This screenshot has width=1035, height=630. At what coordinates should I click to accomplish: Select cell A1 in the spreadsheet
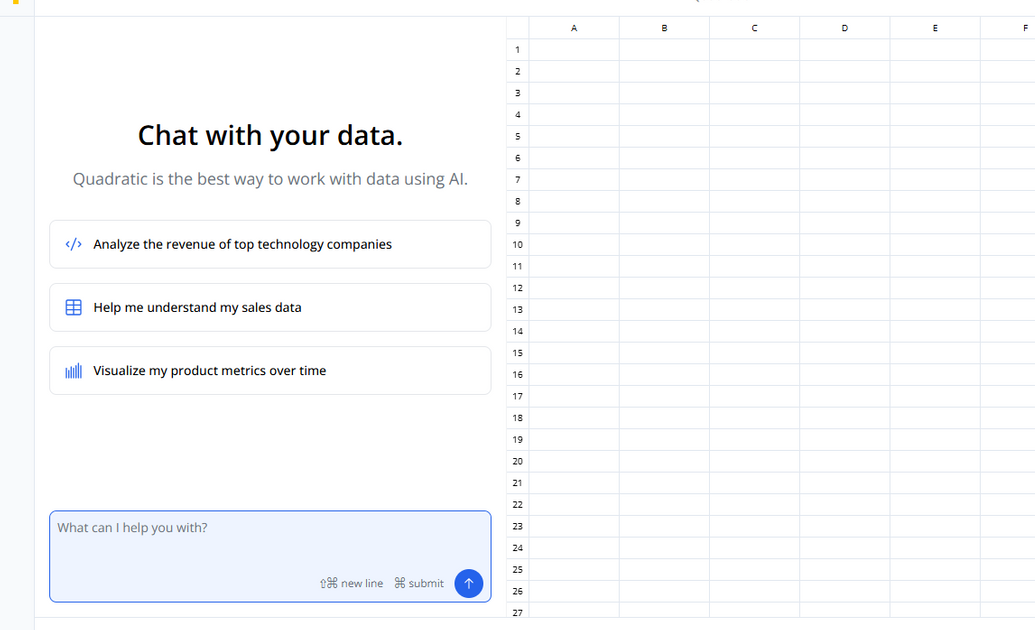pyautogui.click(x=573, y=49)
